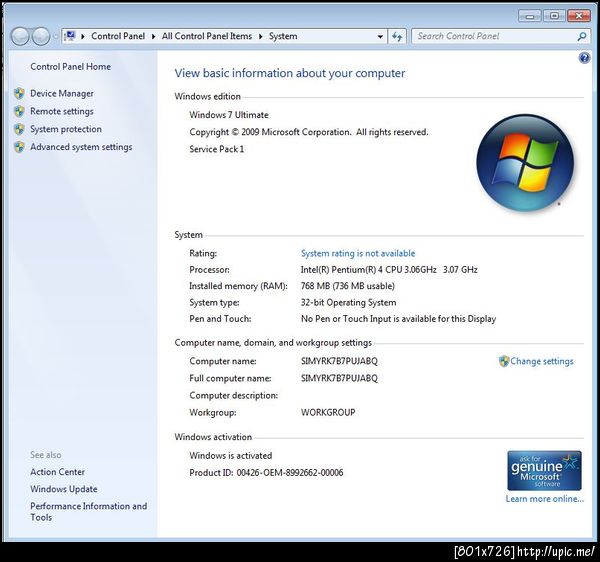
Task: Click the Back navigation arrow button
Action: (x=20, y=36)
